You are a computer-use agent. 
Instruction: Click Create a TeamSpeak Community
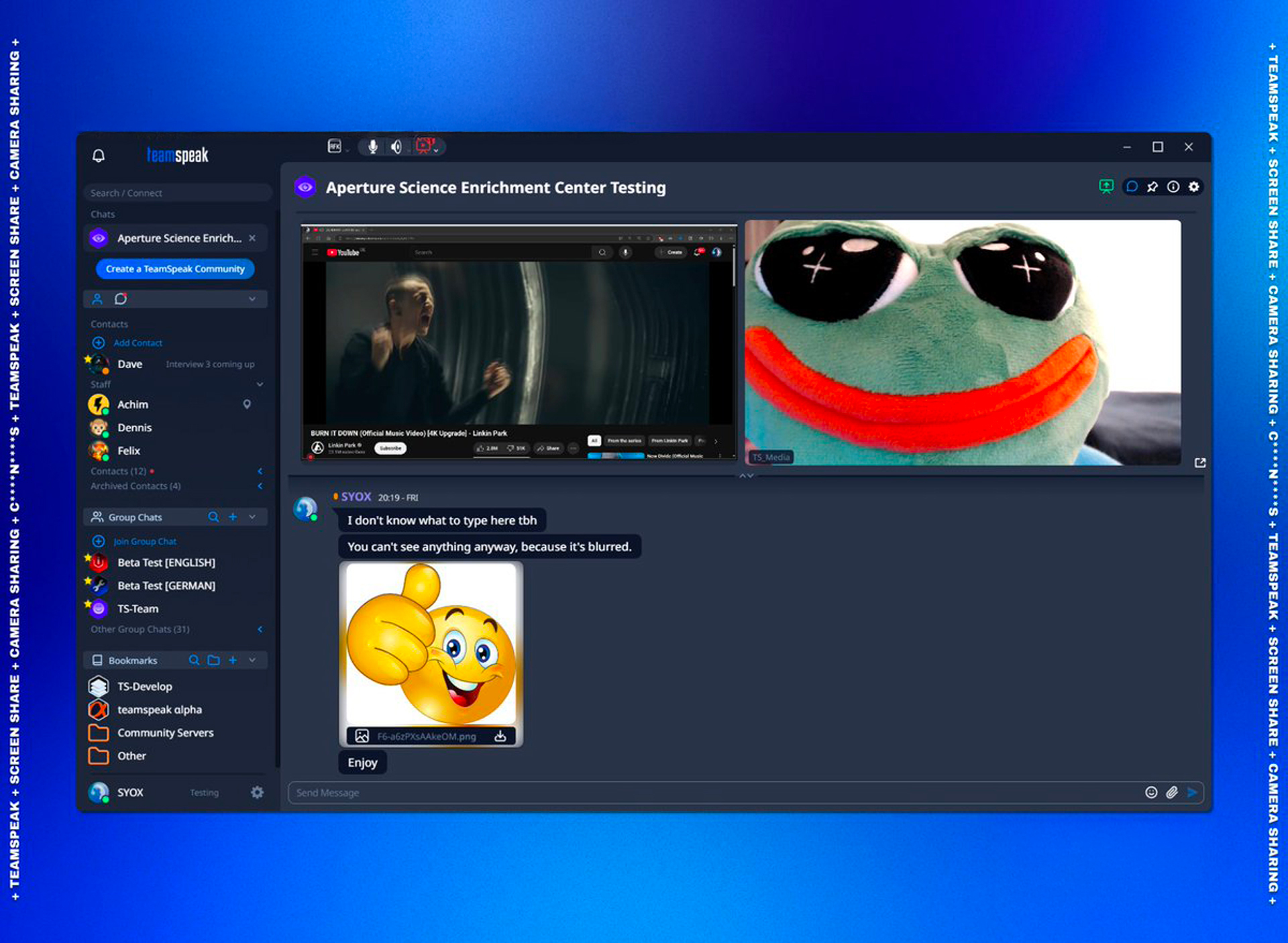(x=175, y=269)
